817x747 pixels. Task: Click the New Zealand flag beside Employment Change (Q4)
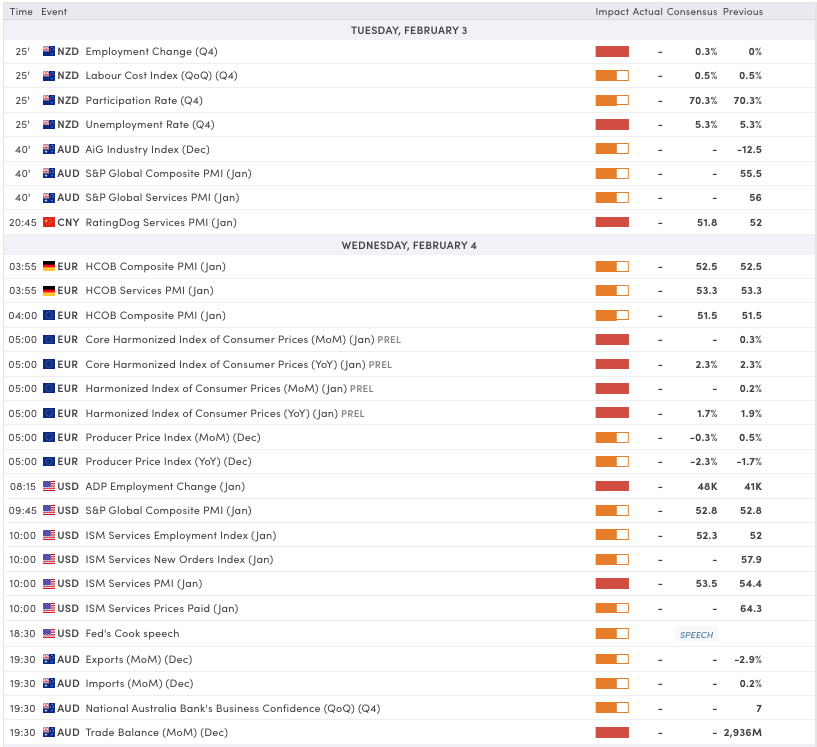pos(49,51)
